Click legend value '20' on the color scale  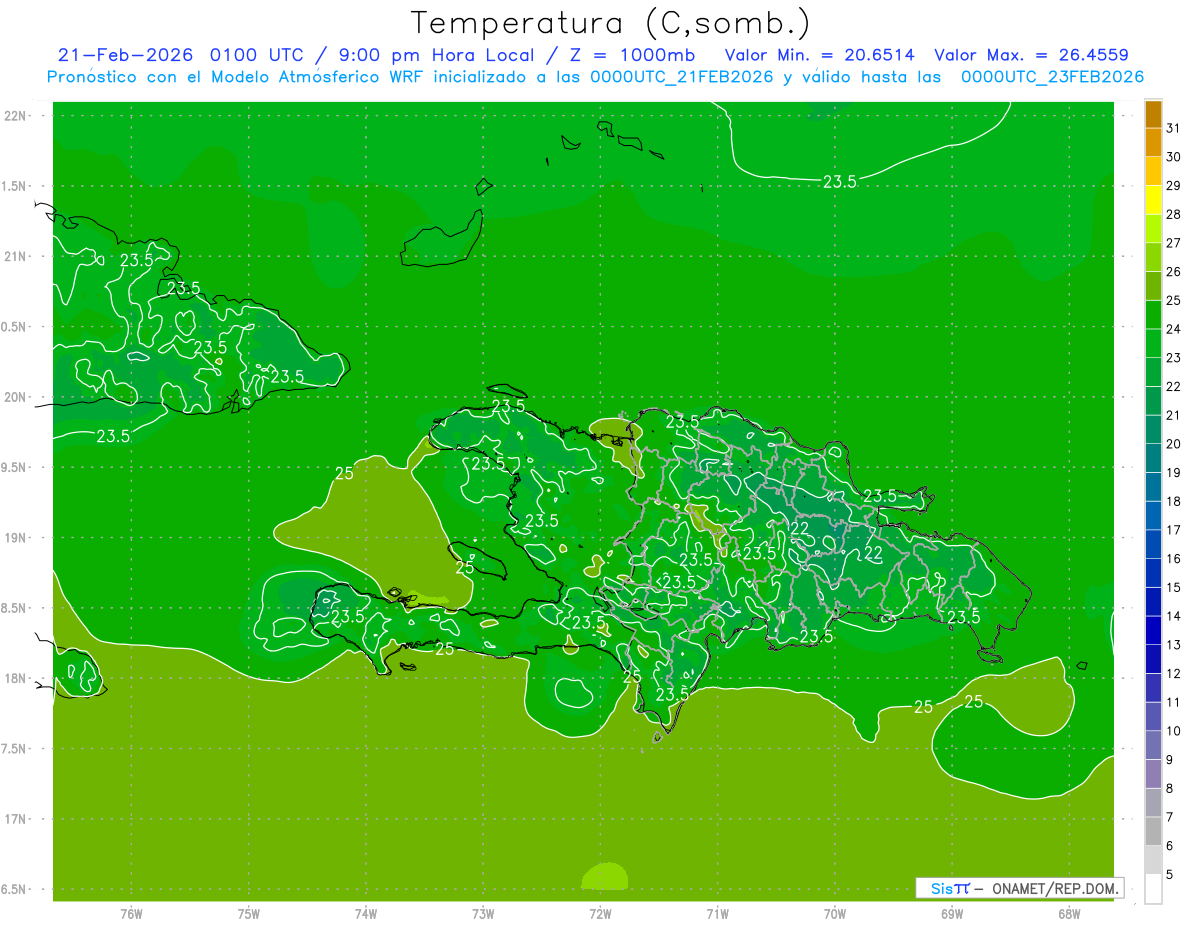point(1174,444)
